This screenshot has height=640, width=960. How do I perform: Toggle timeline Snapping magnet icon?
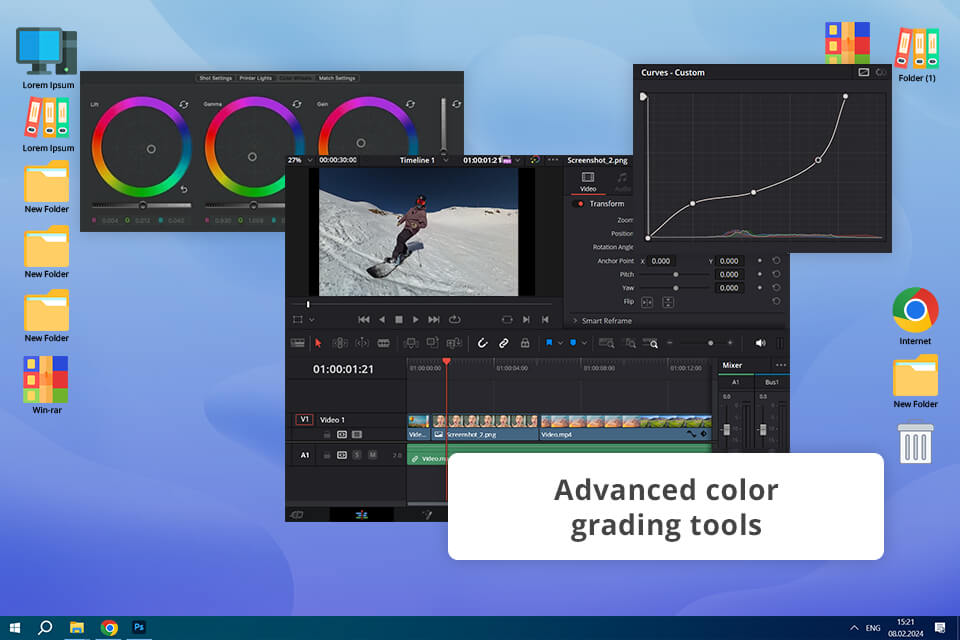click(x=482, y=343)
